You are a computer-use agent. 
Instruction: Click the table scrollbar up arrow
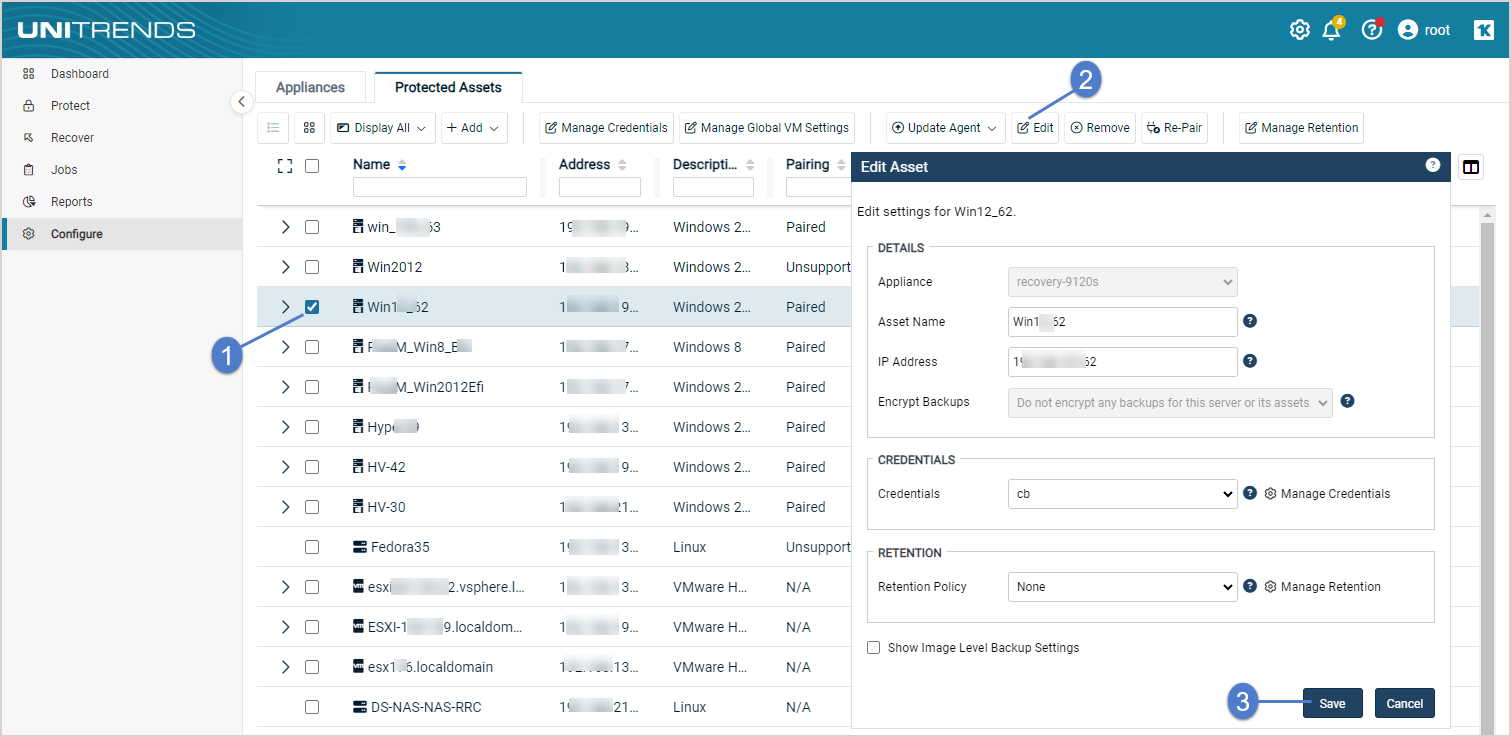coord(1488,215)
